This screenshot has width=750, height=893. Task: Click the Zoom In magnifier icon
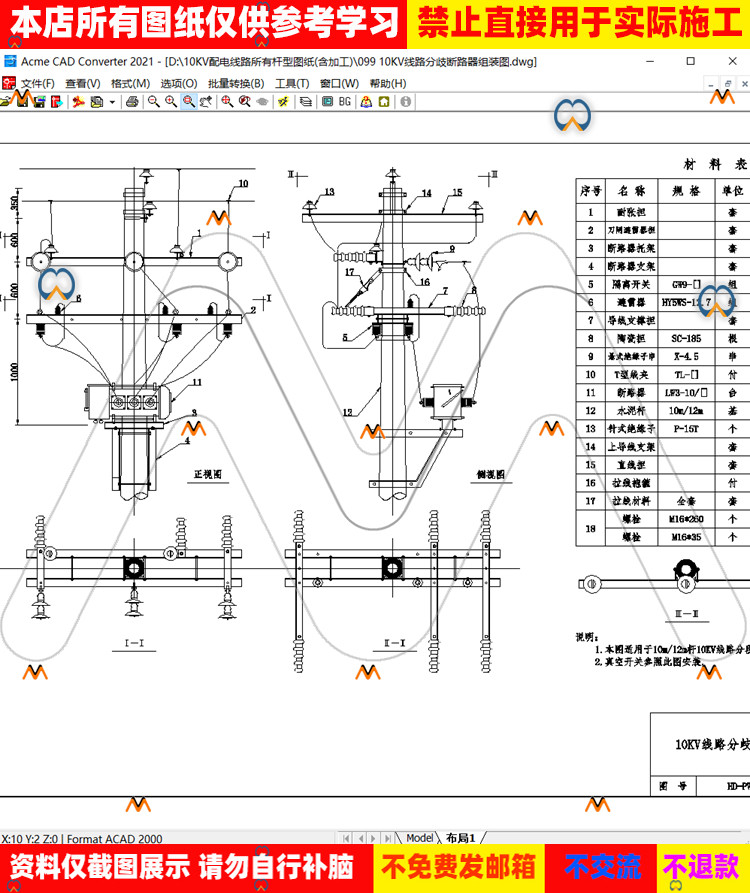(171, 101)
